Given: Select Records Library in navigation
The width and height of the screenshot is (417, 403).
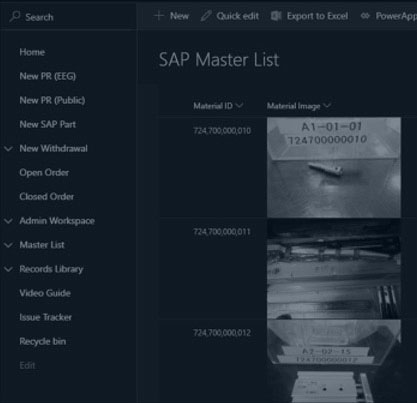Looking at the screenshot, I should pyautogui.click(x=51, y=269).
